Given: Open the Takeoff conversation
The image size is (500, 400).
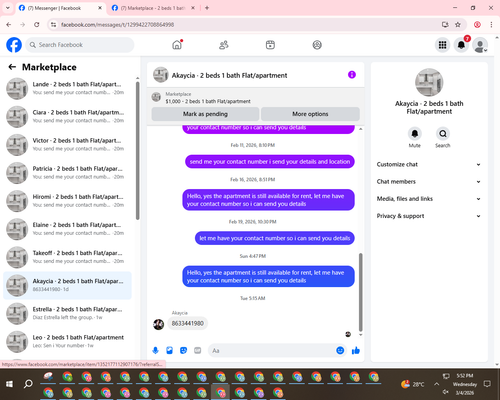Looking at the screenshot, I should tap(67, 257).
